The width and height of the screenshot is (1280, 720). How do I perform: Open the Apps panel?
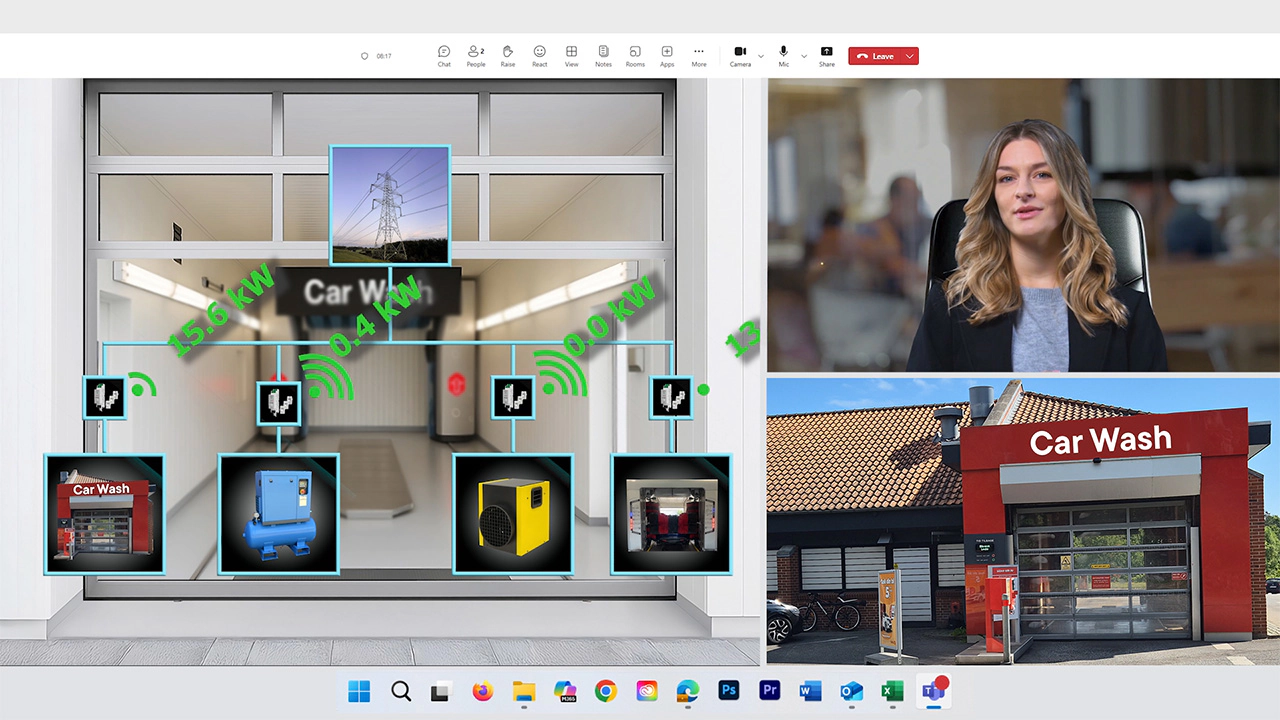[667, 56]
